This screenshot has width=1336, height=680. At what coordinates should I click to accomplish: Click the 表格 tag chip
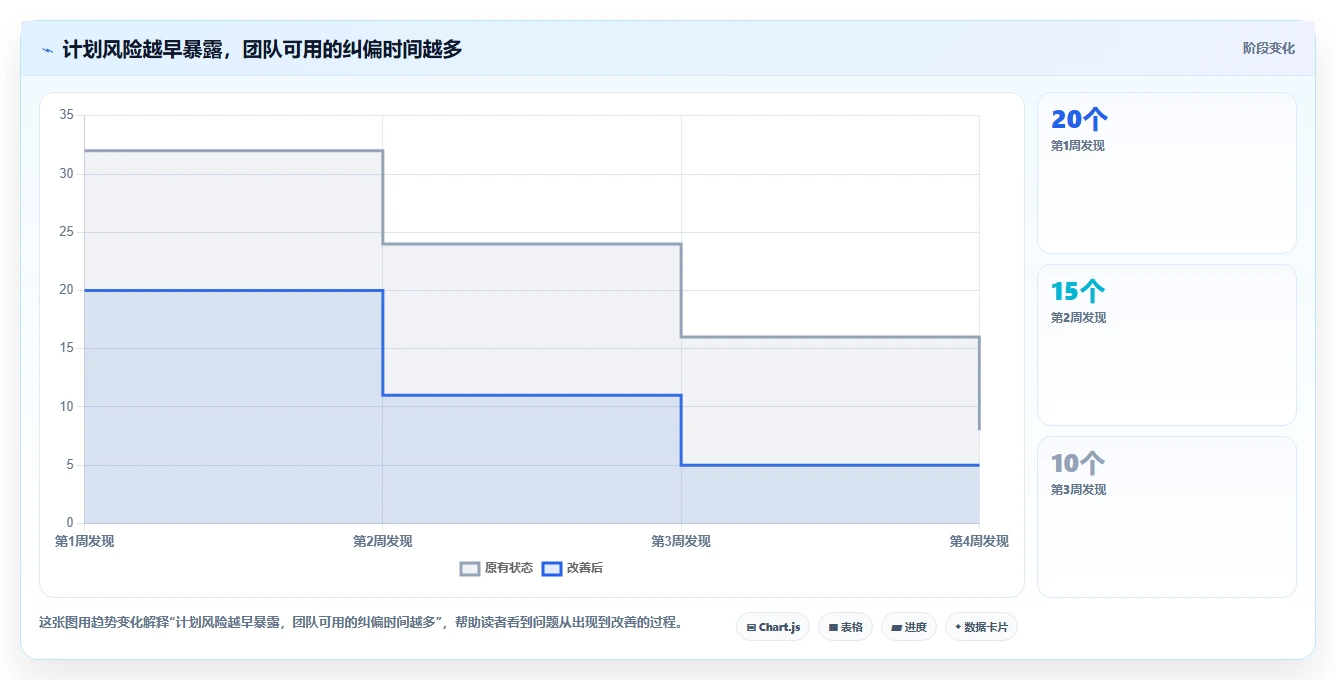click(845, 627)
